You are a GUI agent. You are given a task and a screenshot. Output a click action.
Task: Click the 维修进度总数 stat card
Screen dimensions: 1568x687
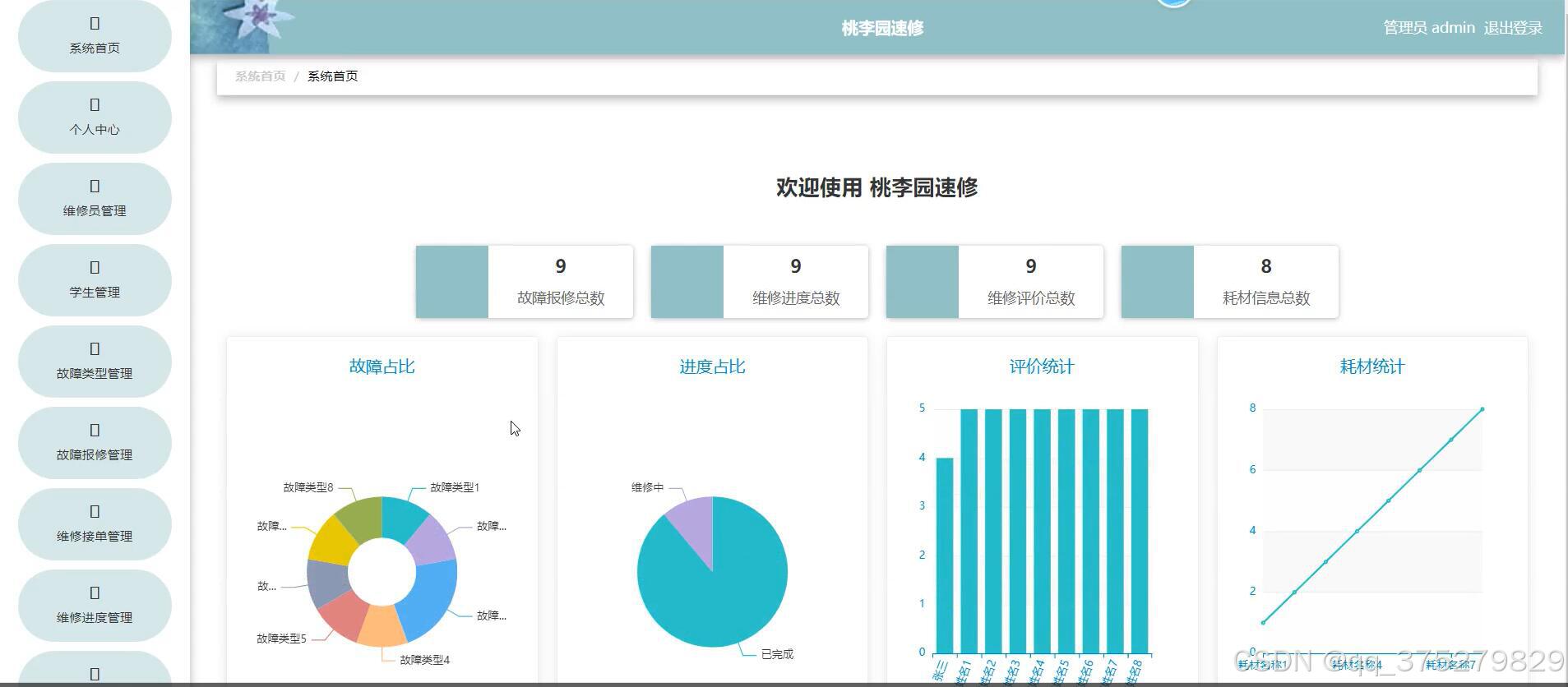click(760, 282)
